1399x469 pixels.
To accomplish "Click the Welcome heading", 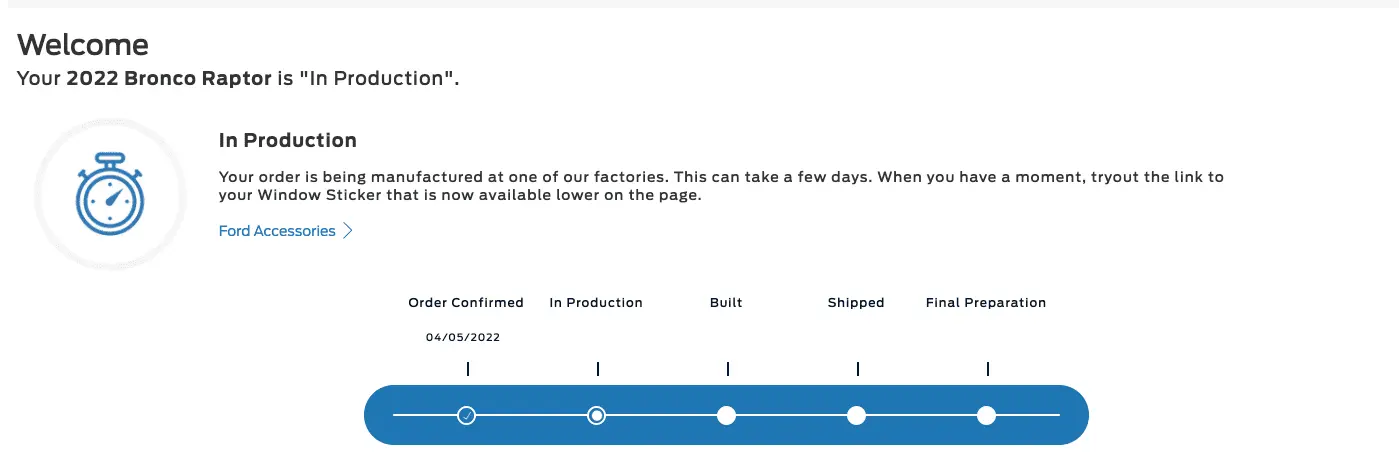I will point(83,44).
